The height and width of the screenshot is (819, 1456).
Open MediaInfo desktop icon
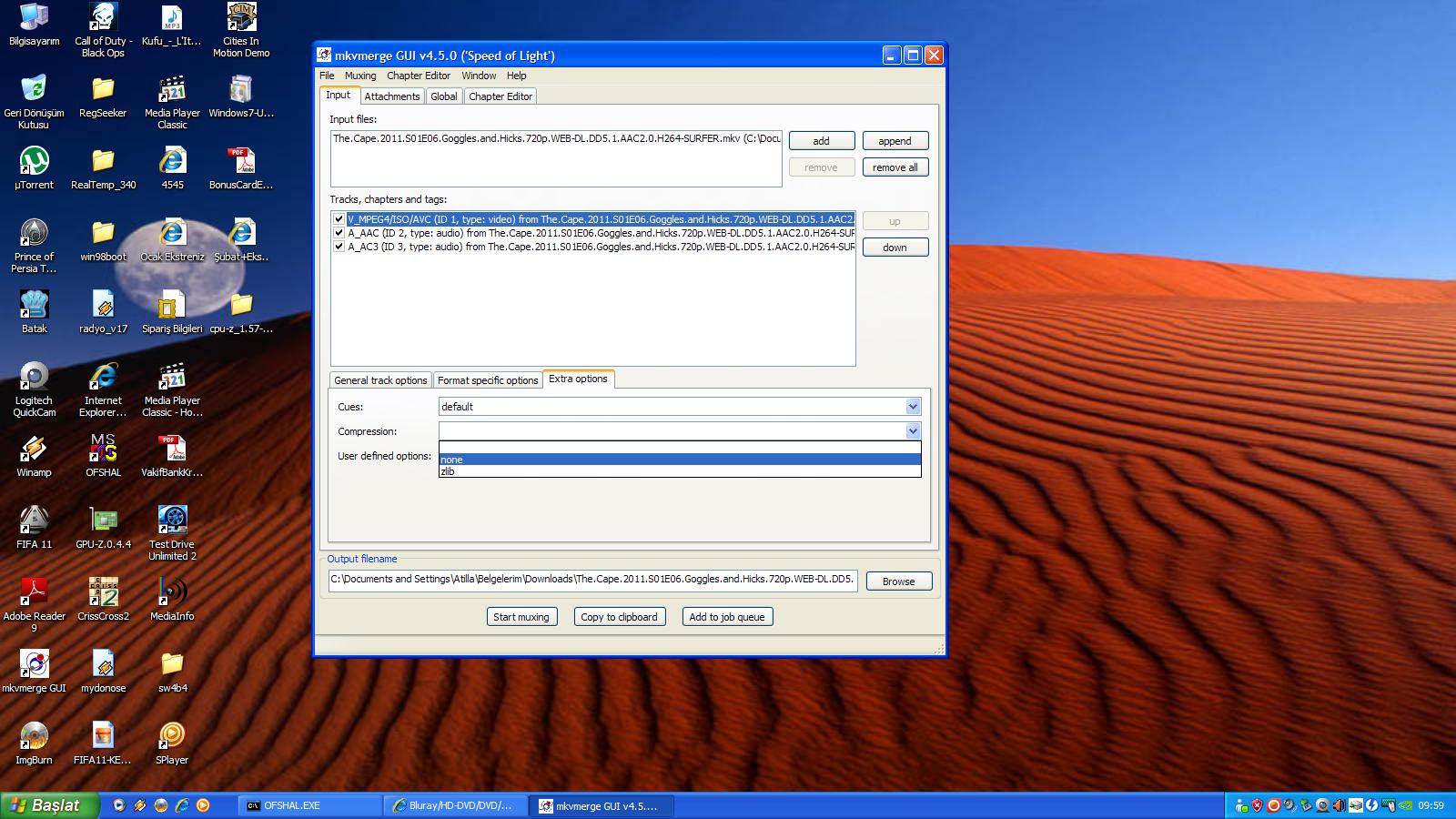(172, 600)
